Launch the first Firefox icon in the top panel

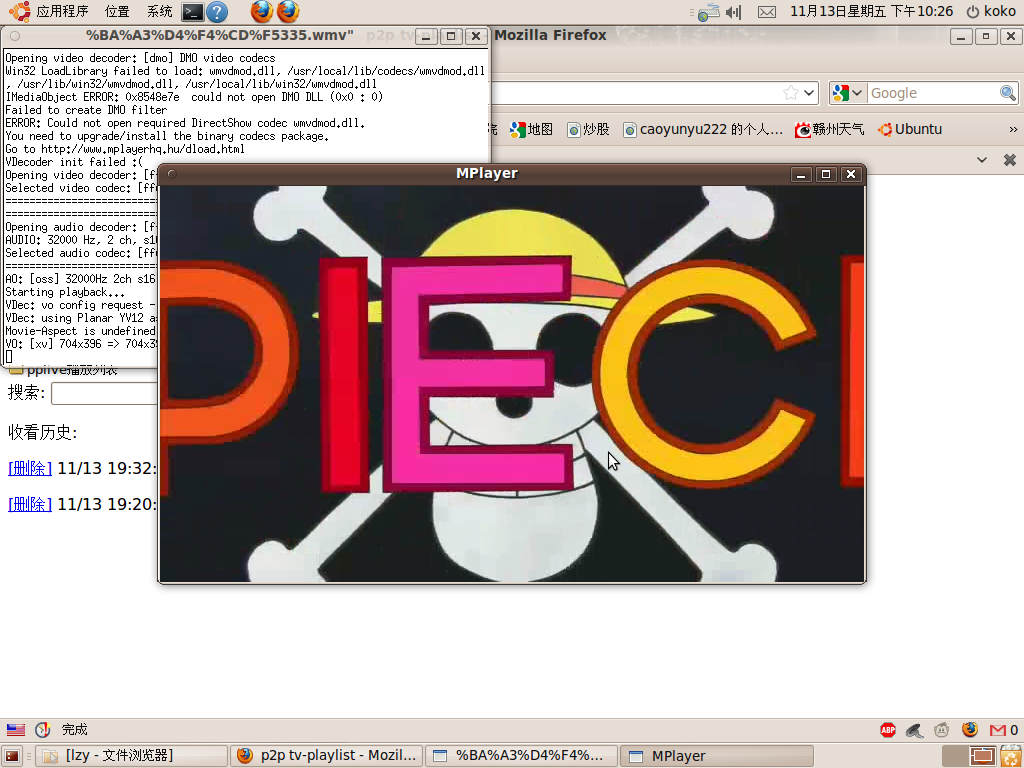[x=262, y=11]
